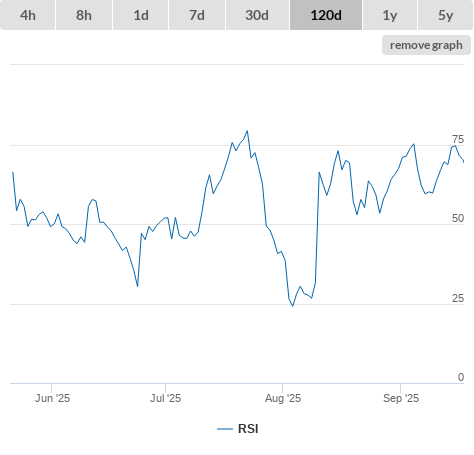Click the remove graph button

pyautogui.click(x=426, y=45)
